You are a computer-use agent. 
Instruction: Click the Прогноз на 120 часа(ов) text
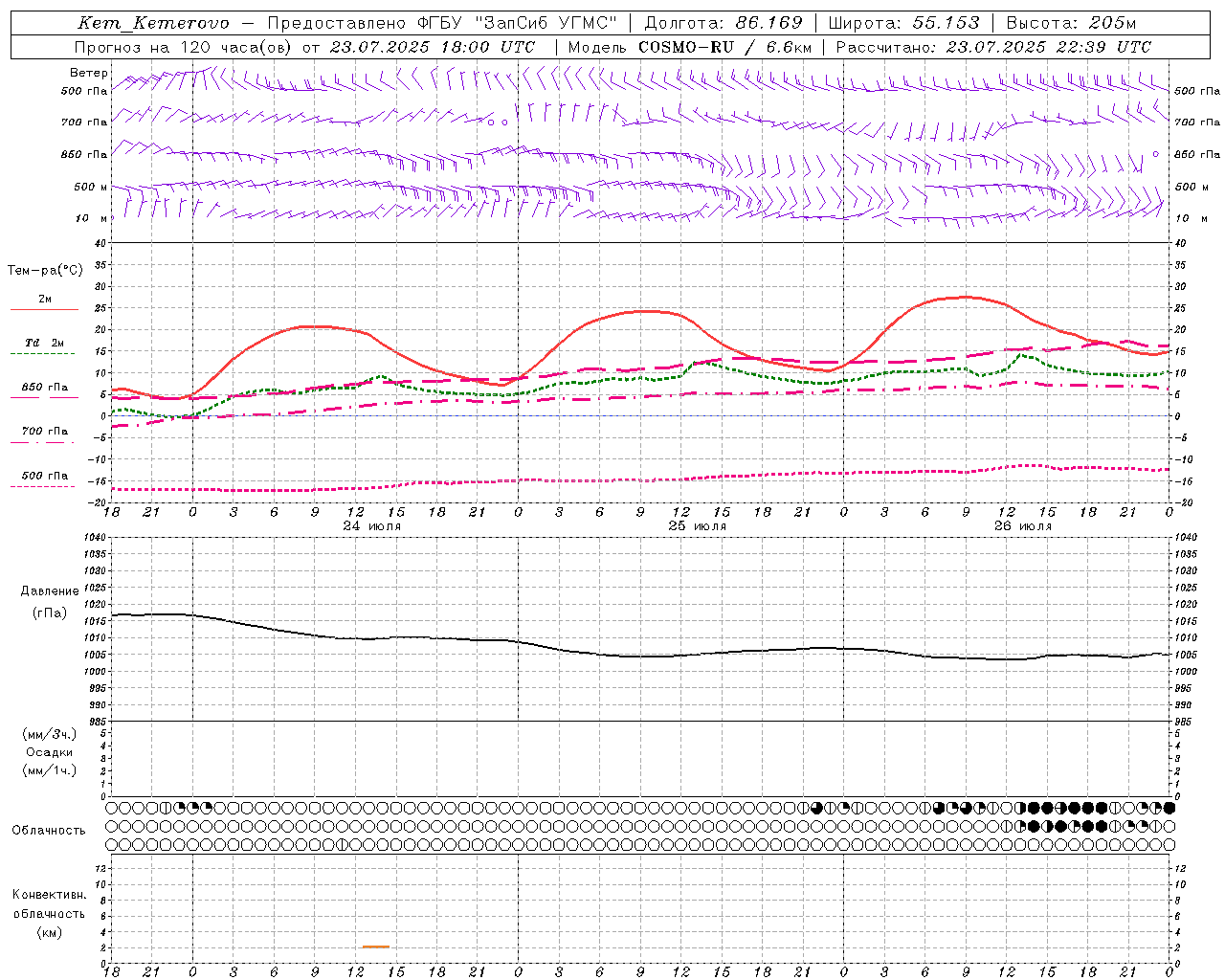click(x=182, y=47)
